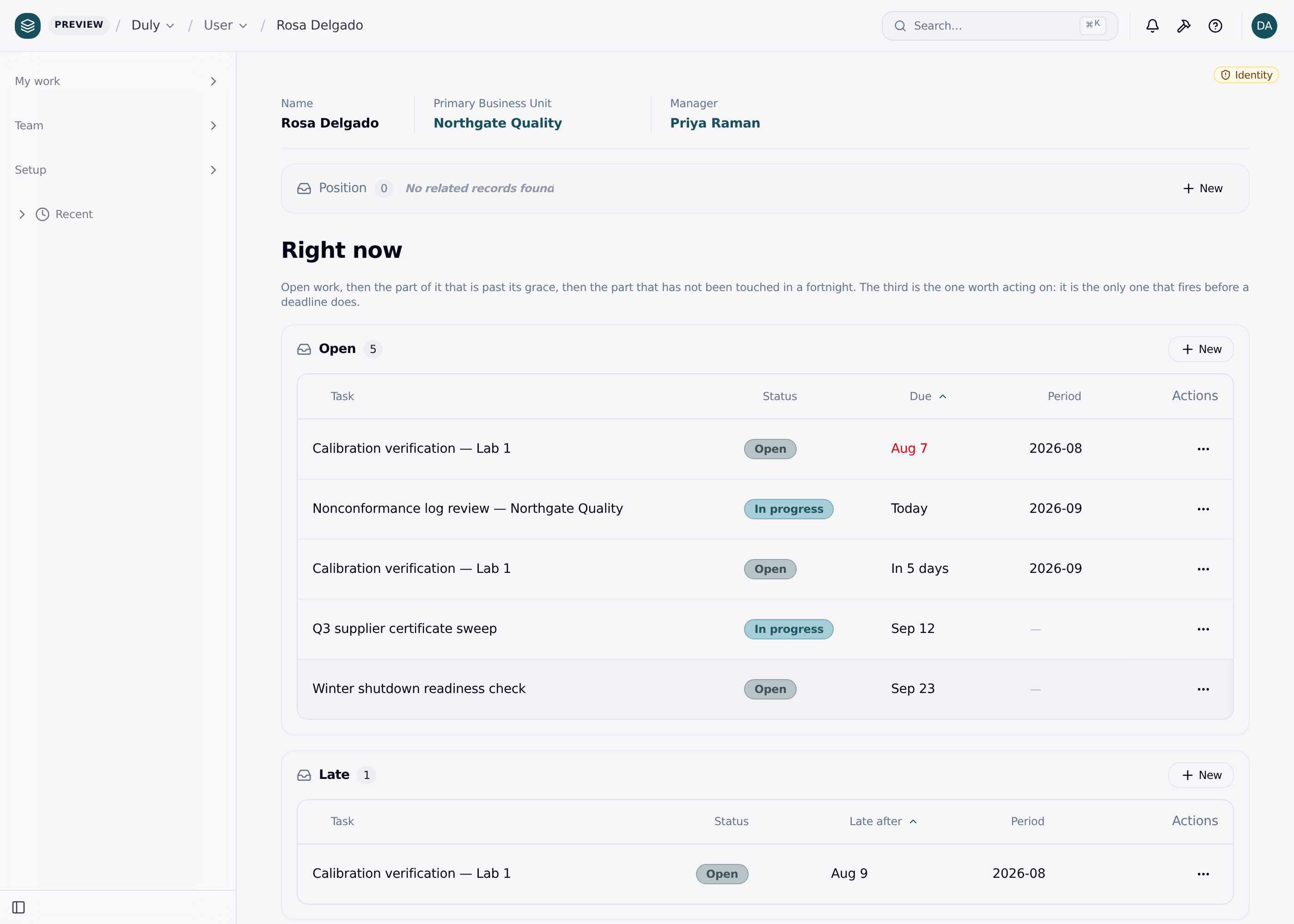Click New in the Open panel

tap(1201, 349)
